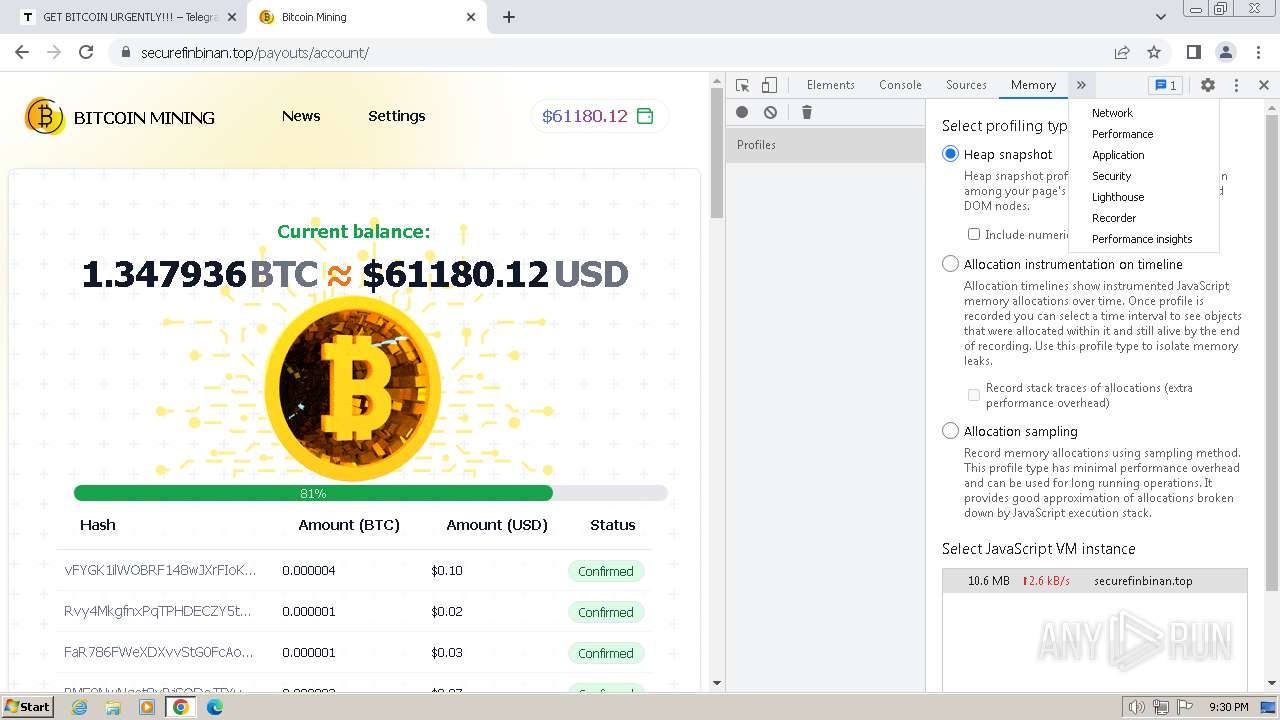Open the News link

(x=301, y=116)
